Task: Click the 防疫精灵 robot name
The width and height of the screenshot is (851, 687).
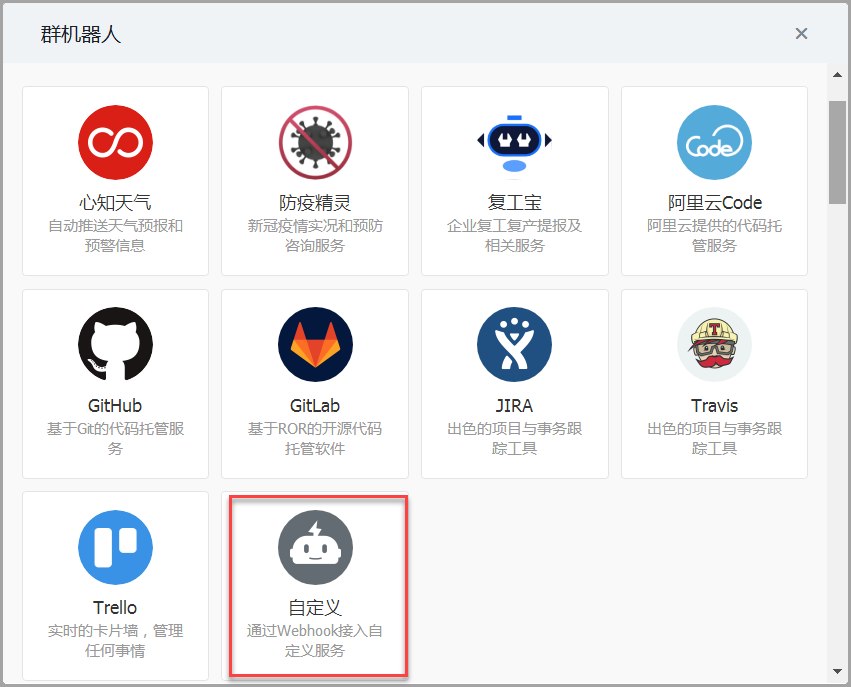Action: (315, 203)
